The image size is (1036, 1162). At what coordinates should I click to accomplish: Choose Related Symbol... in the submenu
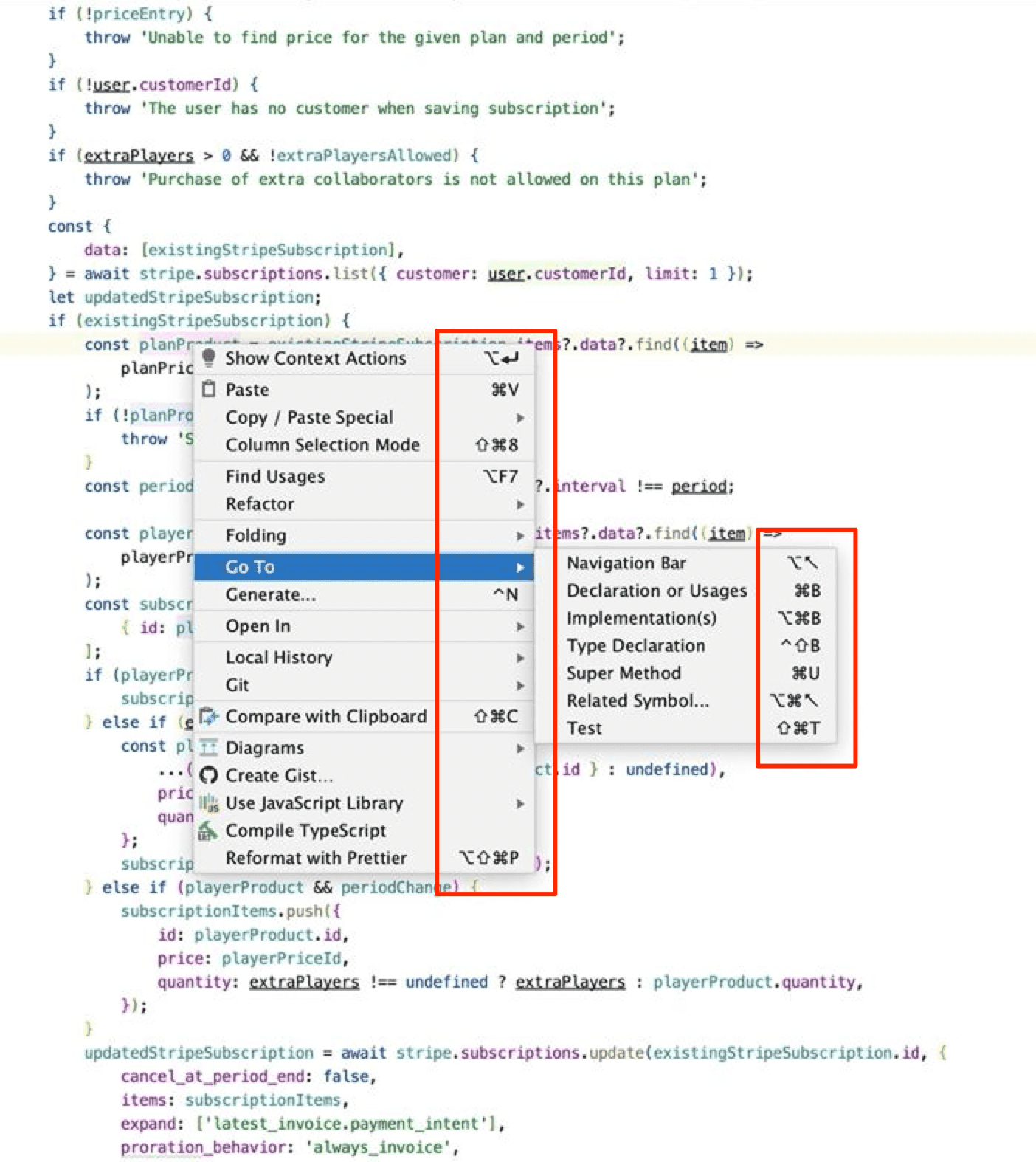[x=686, y=701]
